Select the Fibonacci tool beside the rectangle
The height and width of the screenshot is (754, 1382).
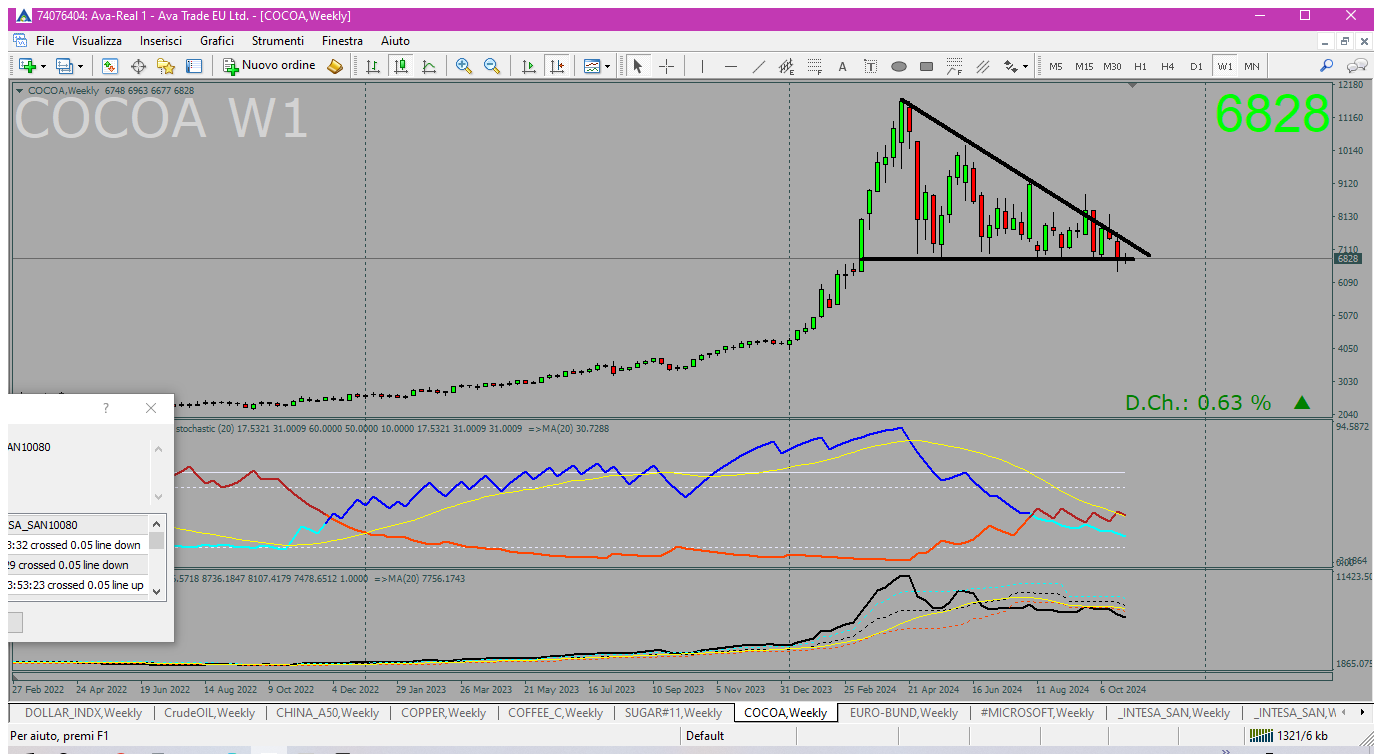[954, 66]
